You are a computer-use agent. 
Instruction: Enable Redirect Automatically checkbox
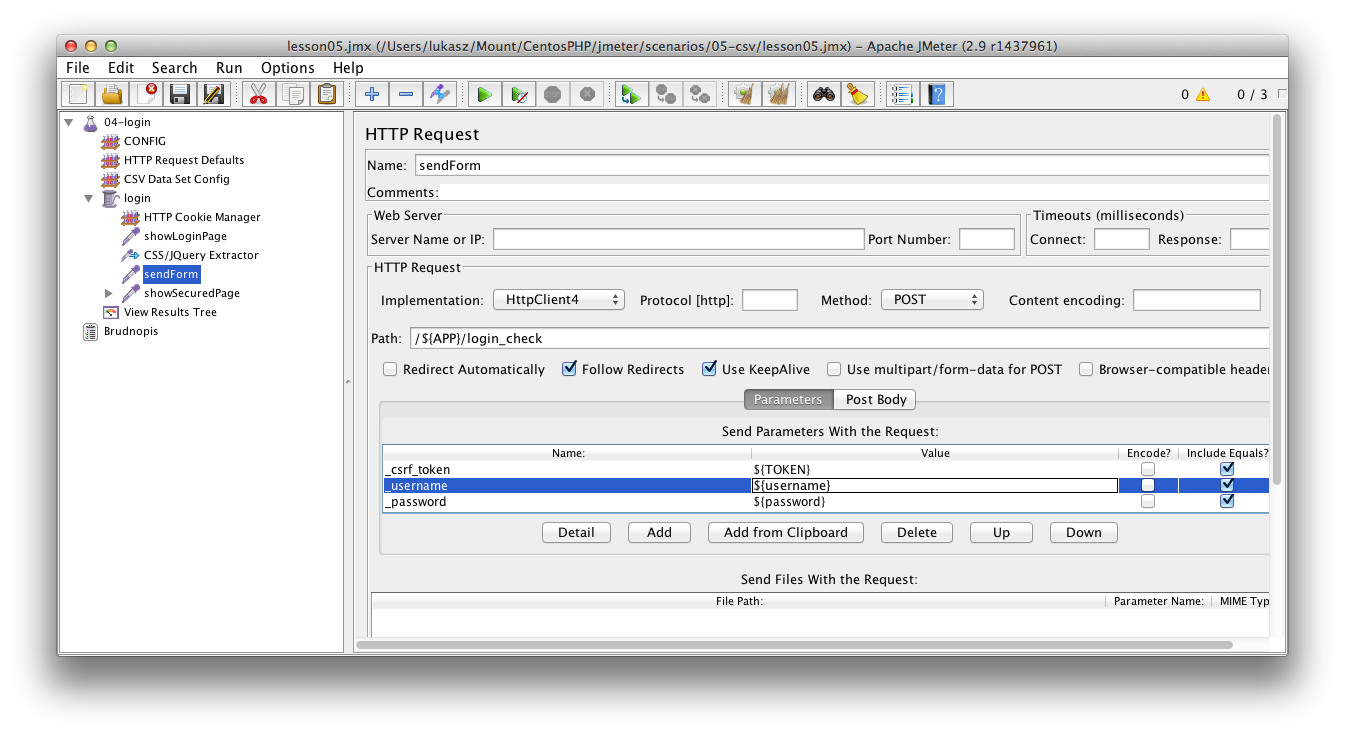[390, 369]
